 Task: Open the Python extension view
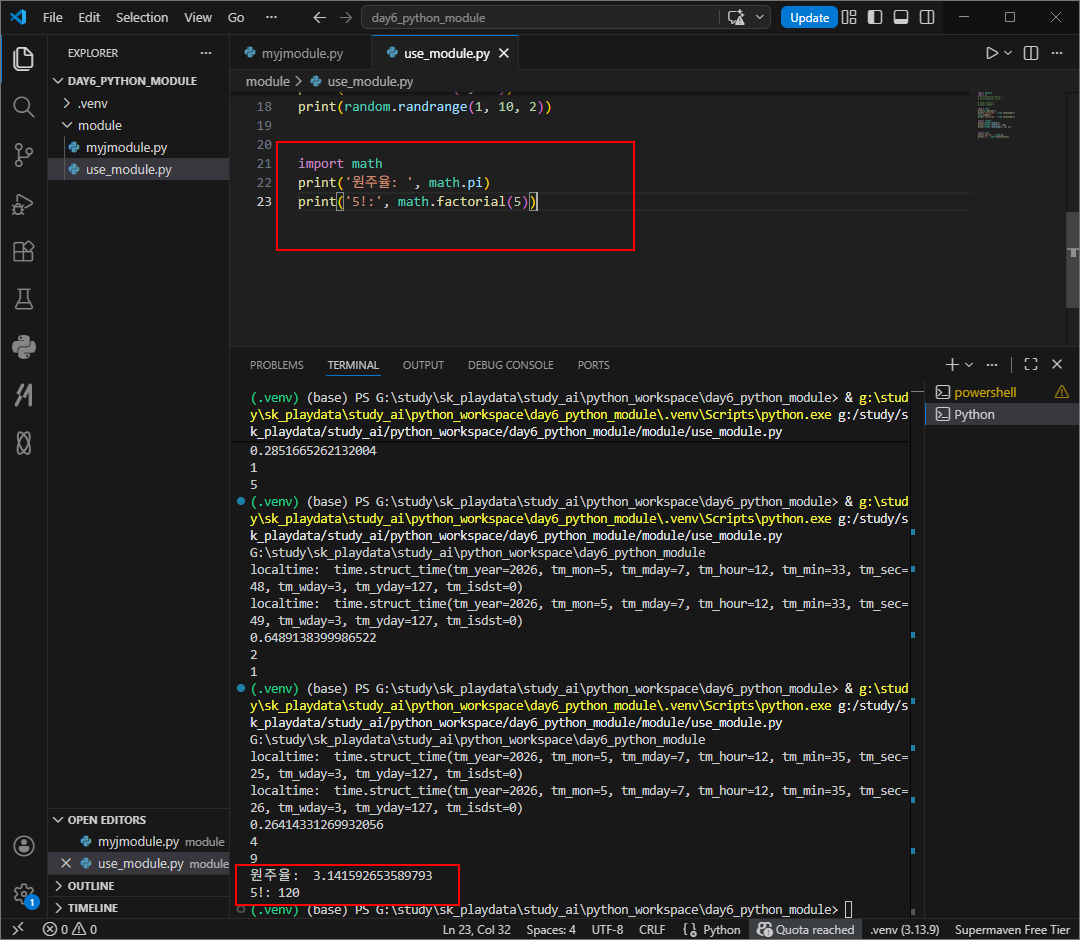(x=23, y=347)
